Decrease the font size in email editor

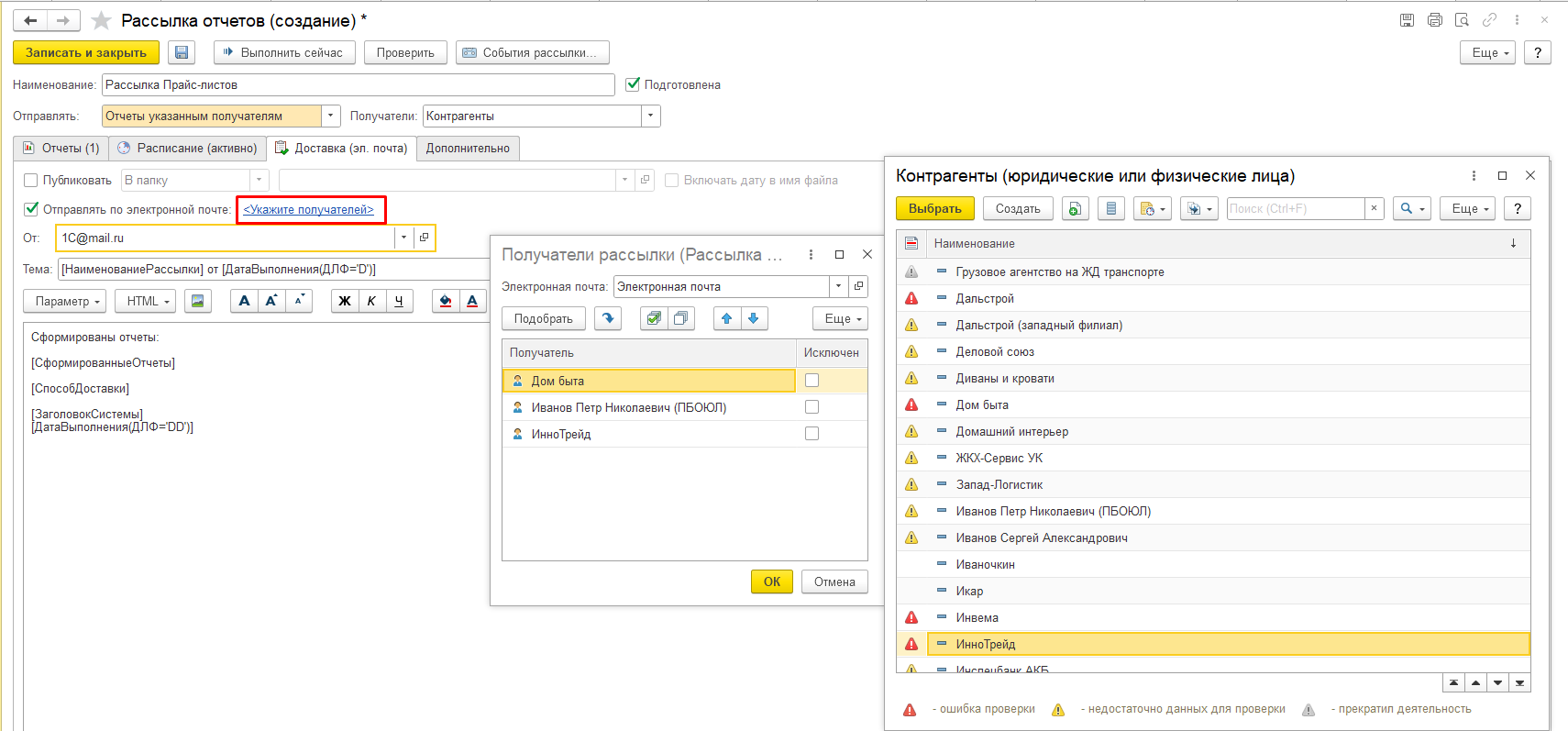[299, 301]
